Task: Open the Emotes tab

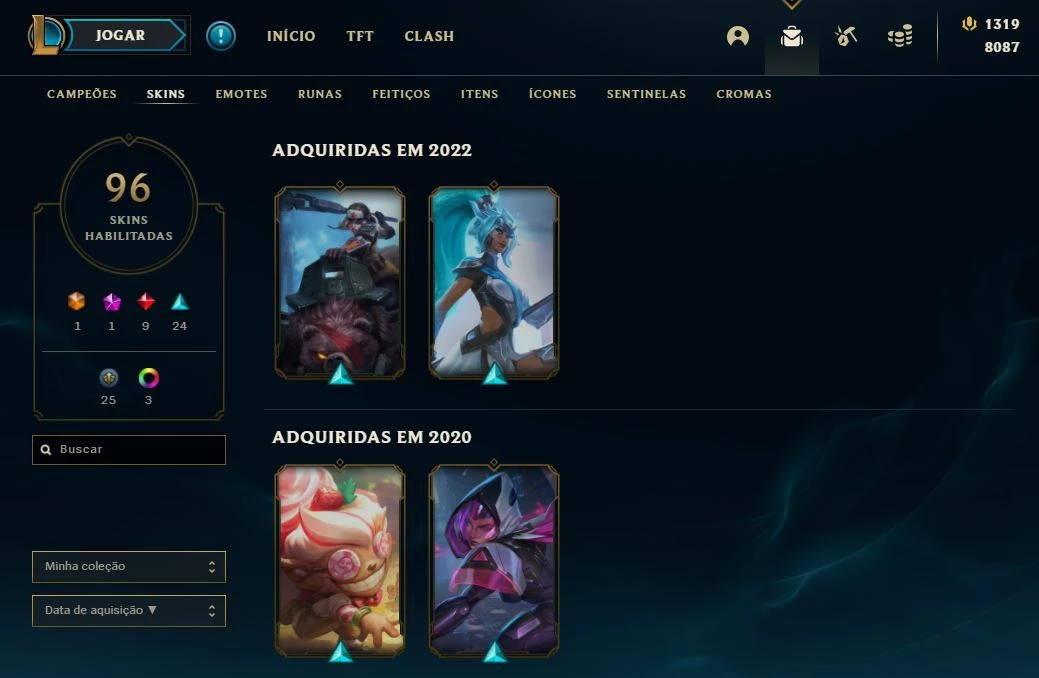Action: click(241, 94)
